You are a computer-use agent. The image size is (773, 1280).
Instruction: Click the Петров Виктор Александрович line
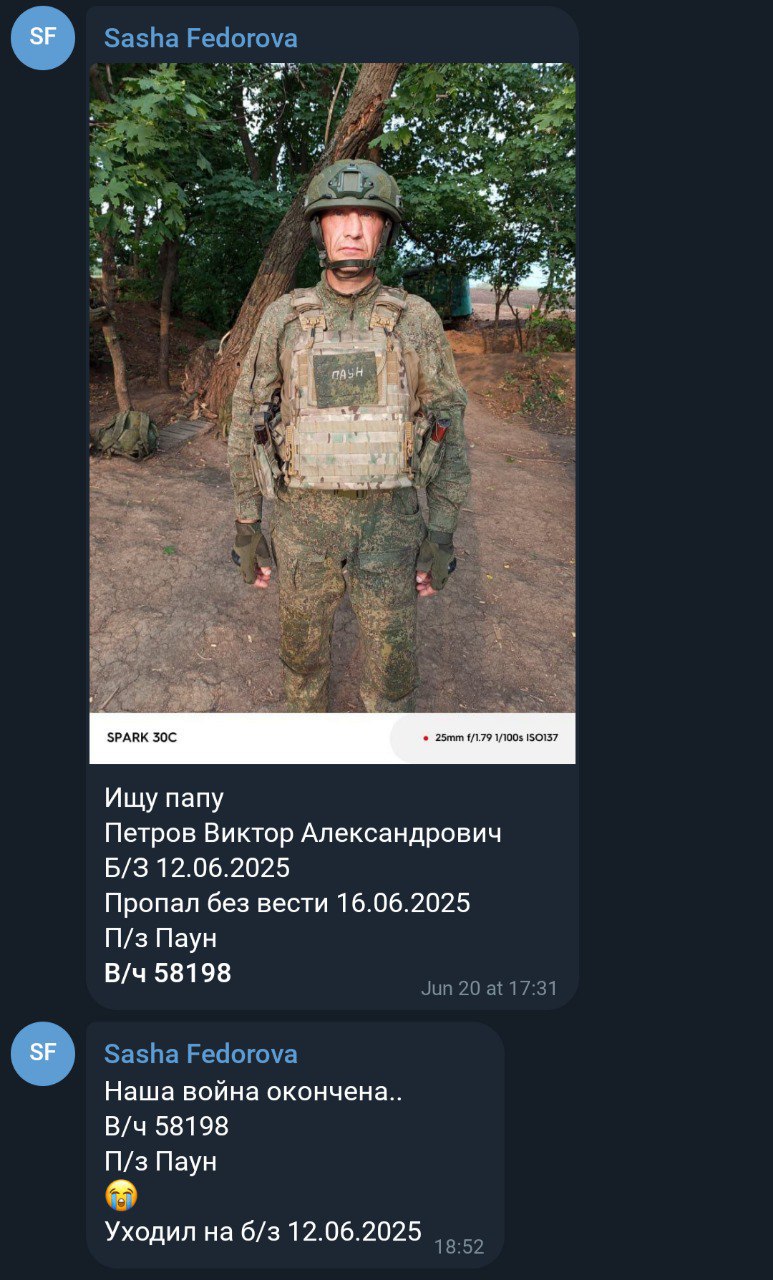point(303,833)
